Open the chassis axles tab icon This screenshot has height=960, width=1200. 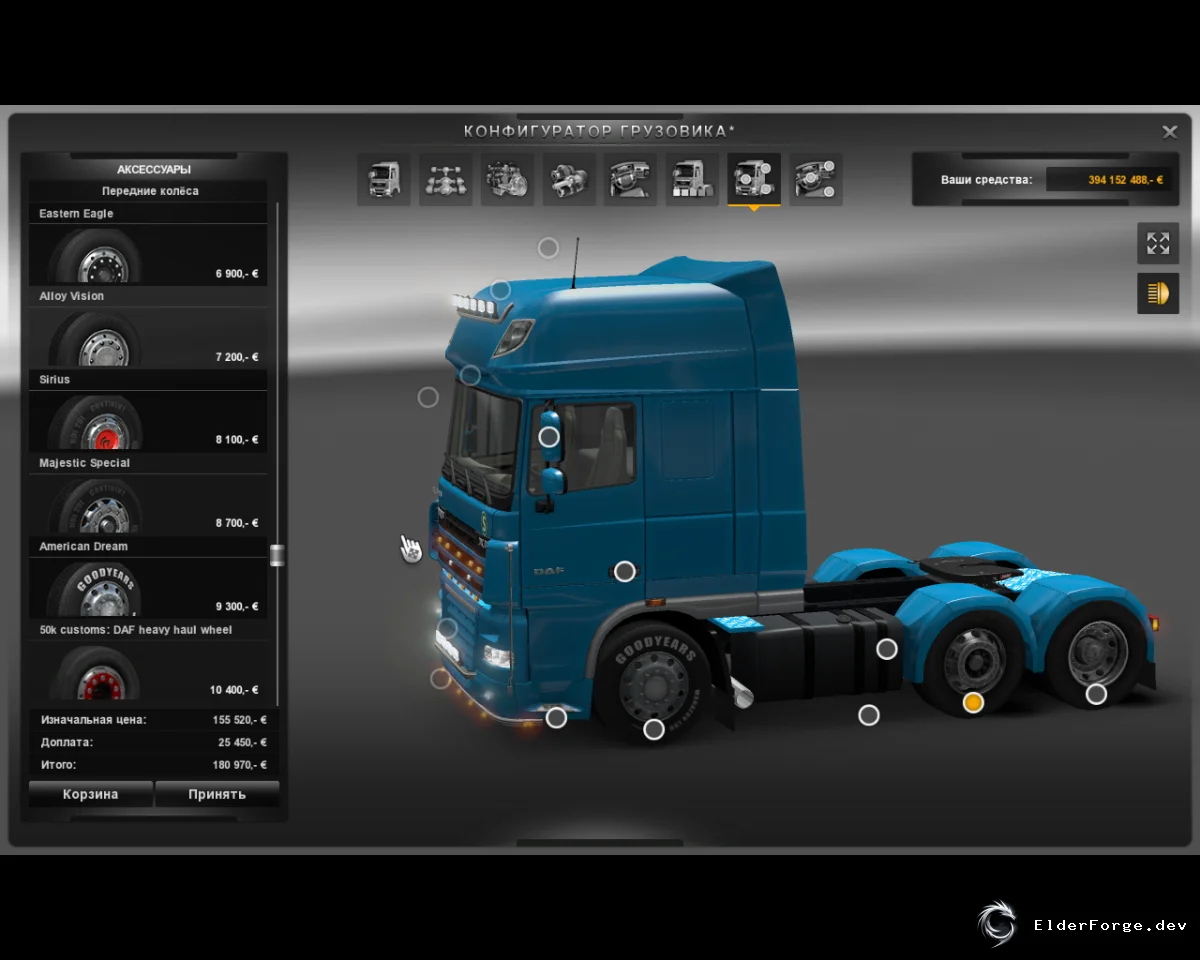click(446, 180)
